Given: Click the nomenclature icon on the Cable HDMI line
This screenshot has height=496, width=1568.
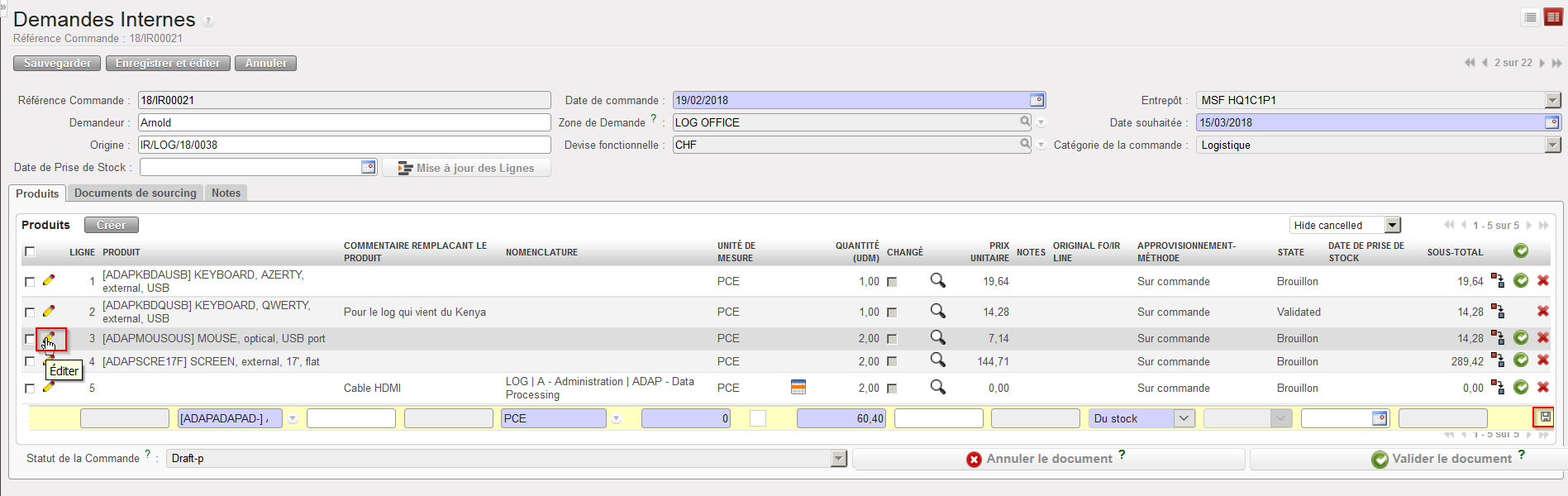Looking at the screenshot, I should (x=798, y=387).
